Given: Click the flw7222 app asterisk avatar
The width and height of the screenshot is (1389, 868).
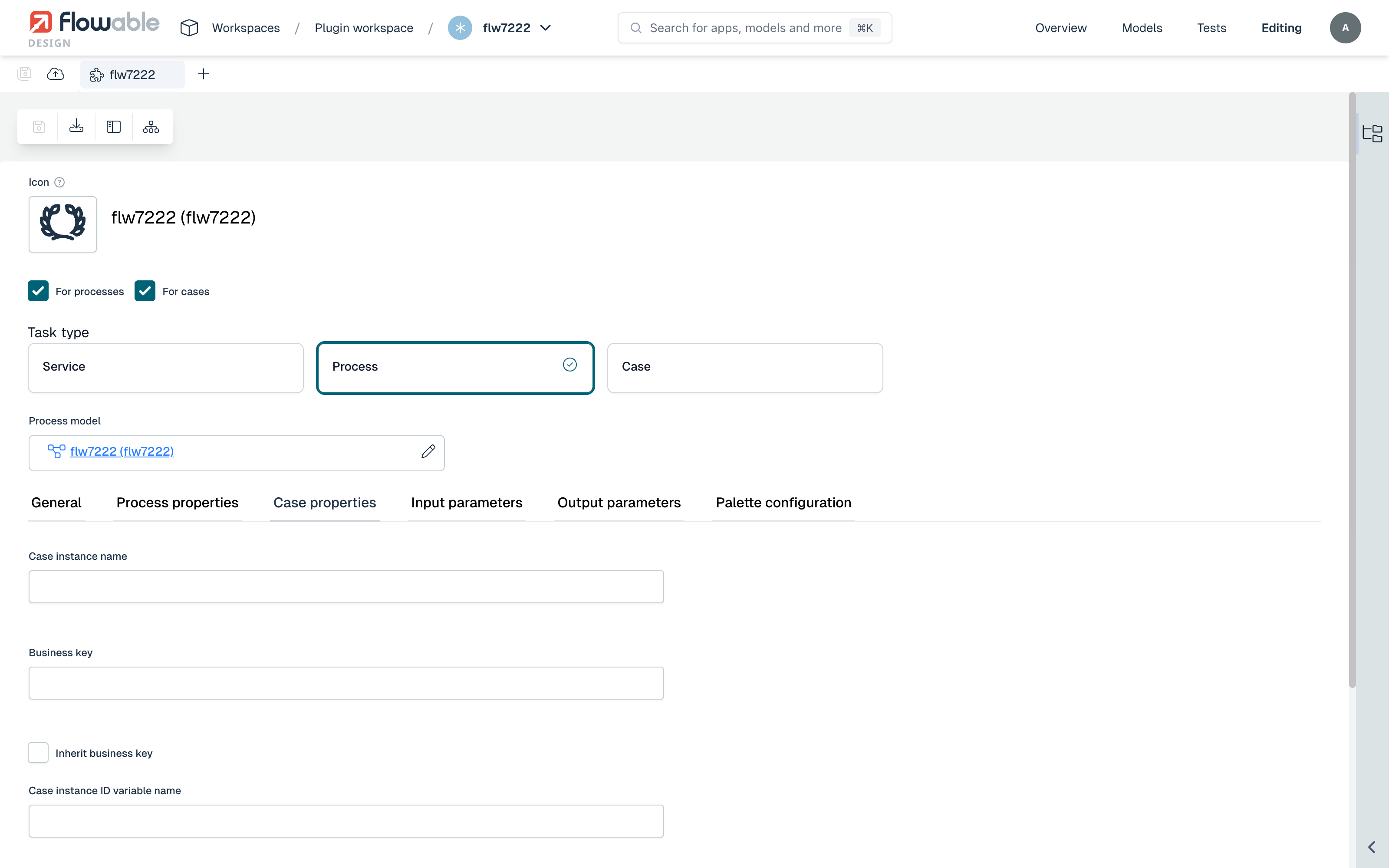Looking at the screenshot, I should [460, 27].
